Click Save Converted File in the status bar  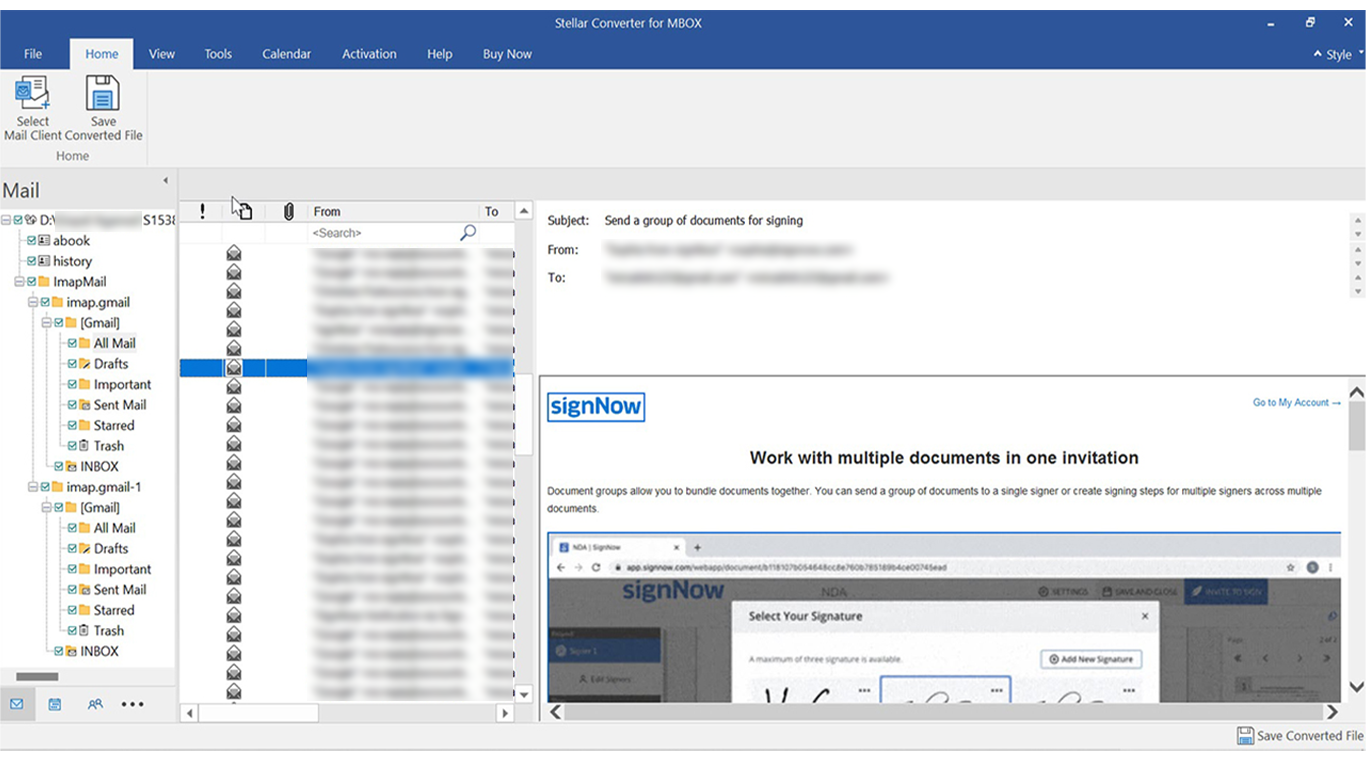point(1300,736)
